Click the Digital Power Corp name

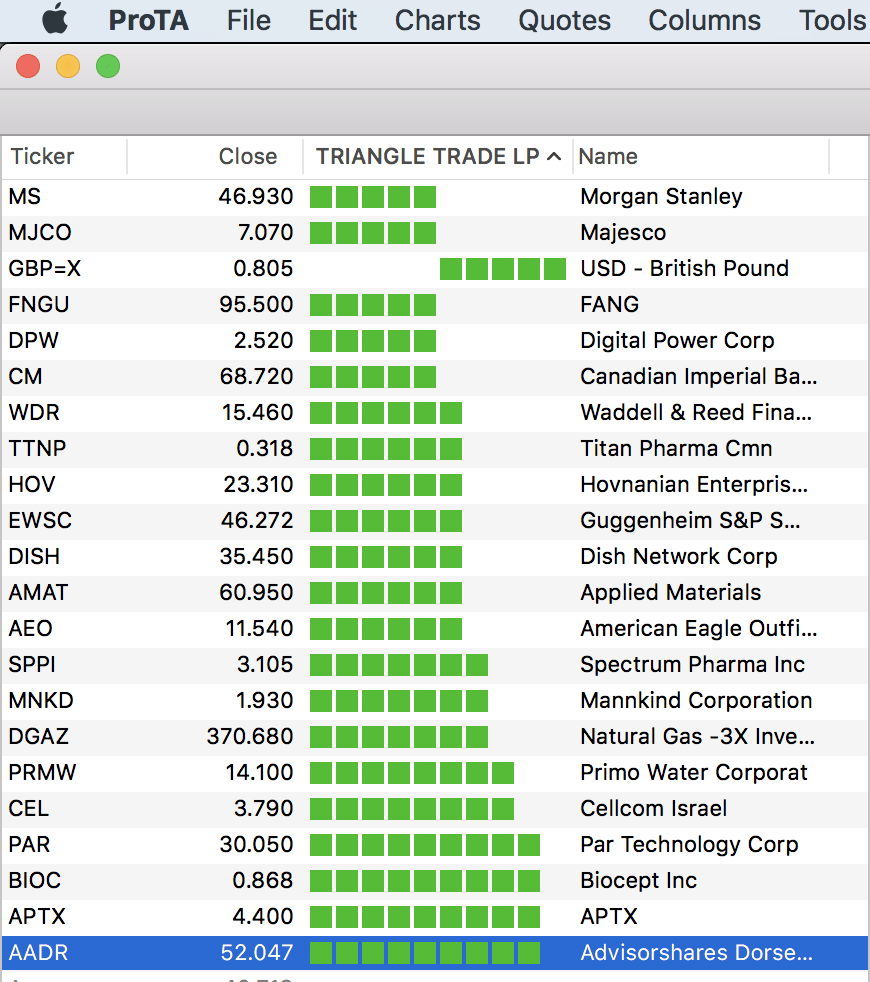pyautogui.click(x=677, y=341)
